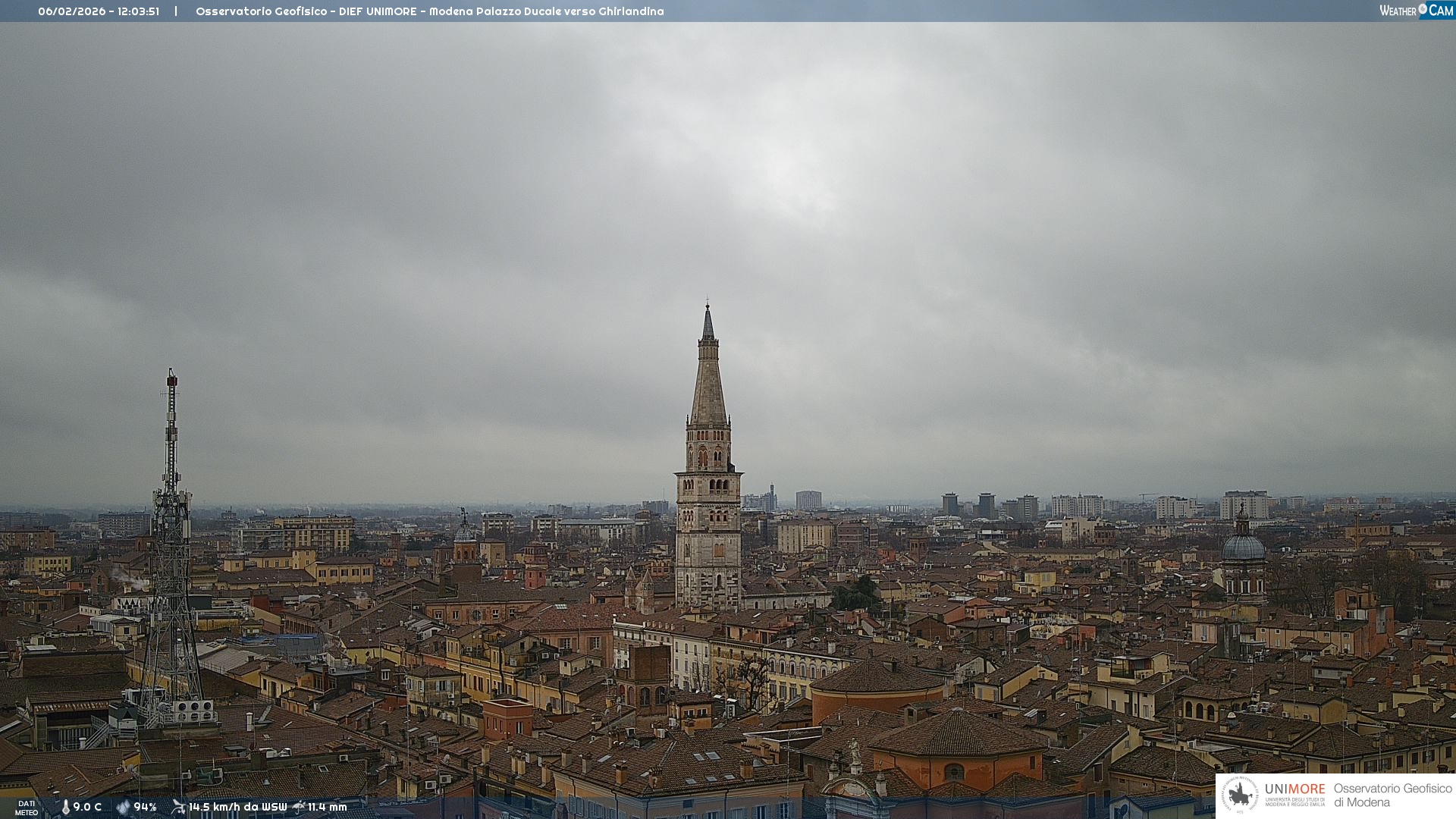1456x819 pixels.
Task: Click the 14.5 km/h da WSW wind reading
Action: coord(237,807)
